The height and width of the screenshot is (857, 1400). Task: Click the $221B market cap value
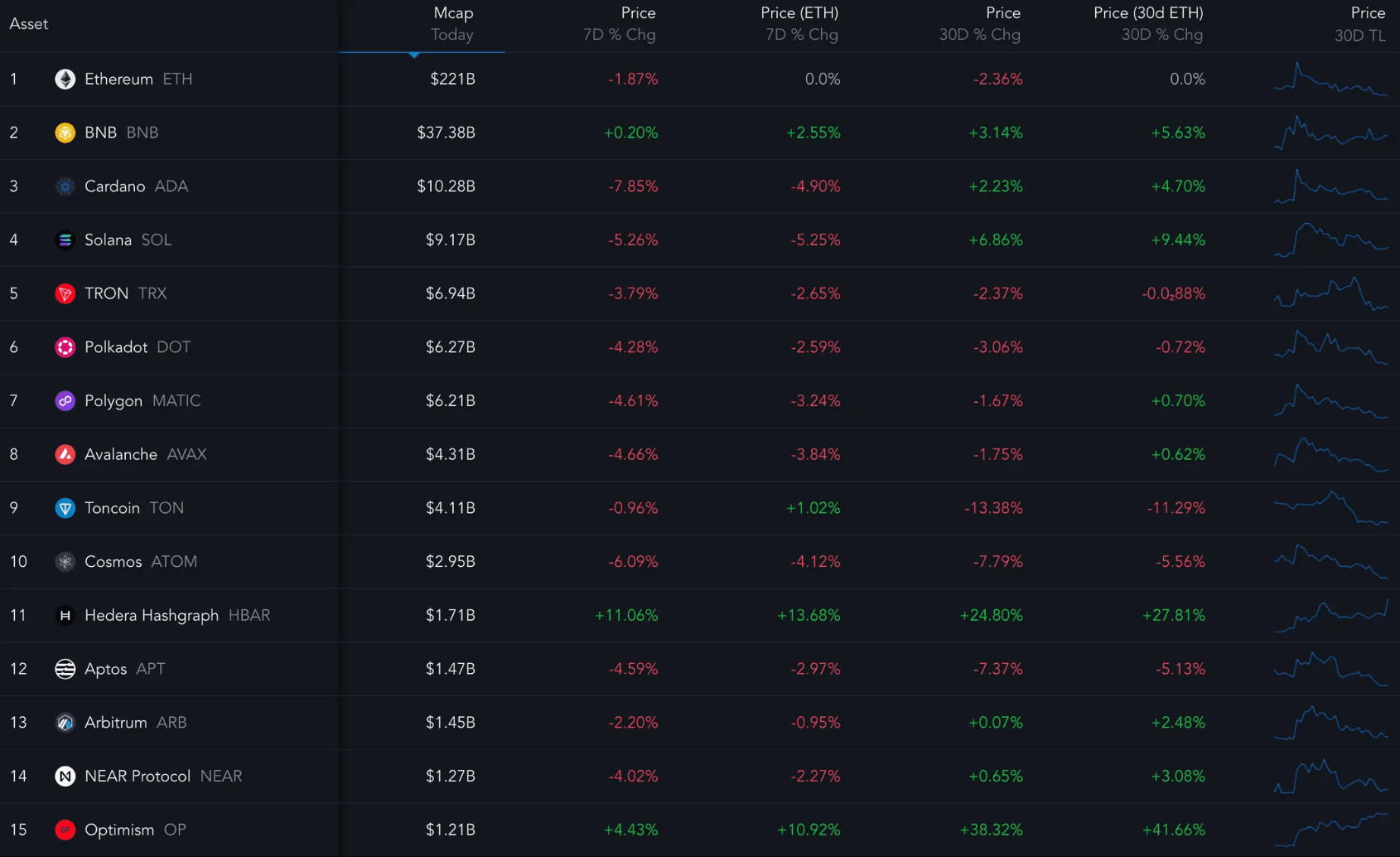452,79
